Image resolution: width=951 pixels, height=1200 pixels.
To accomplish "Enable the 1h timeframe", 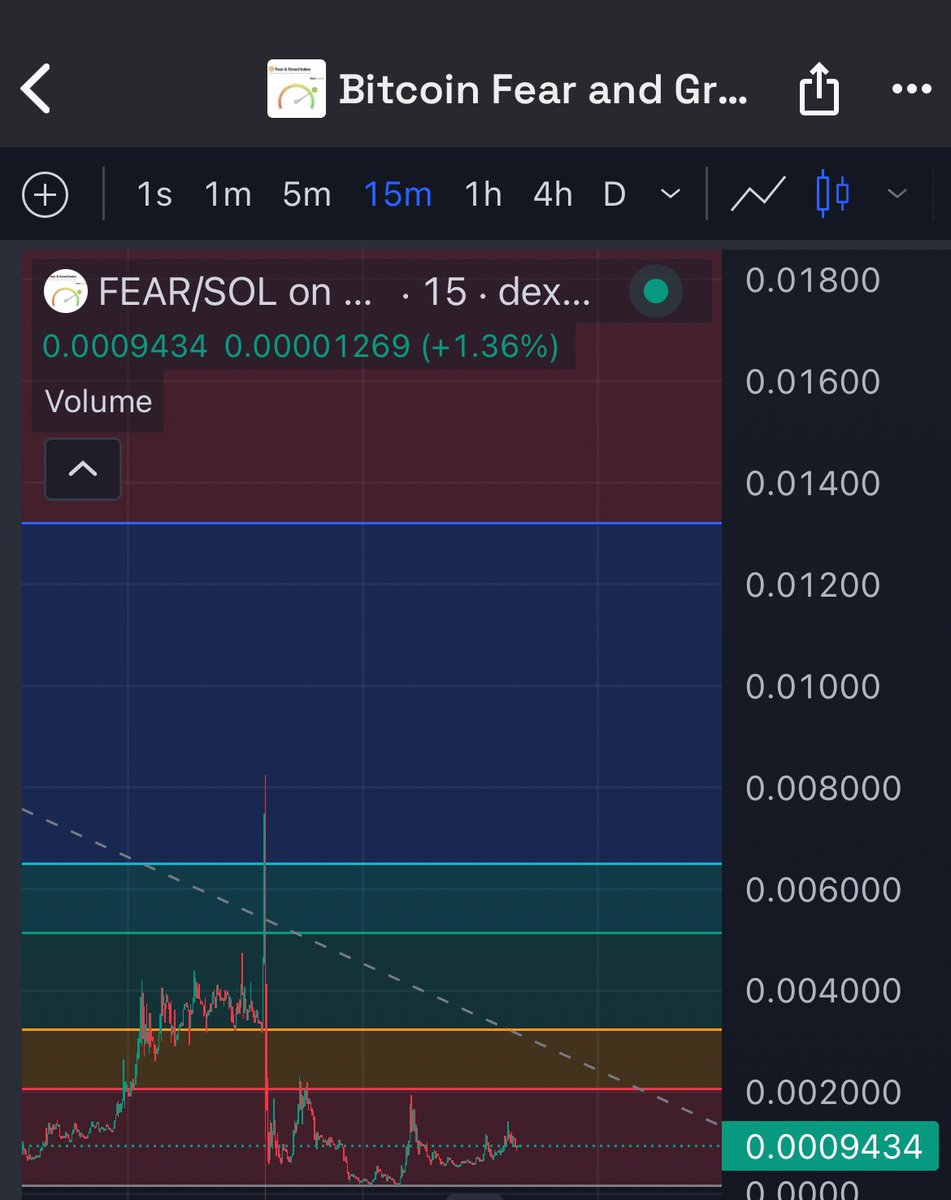I will click(x=482, y=194).
